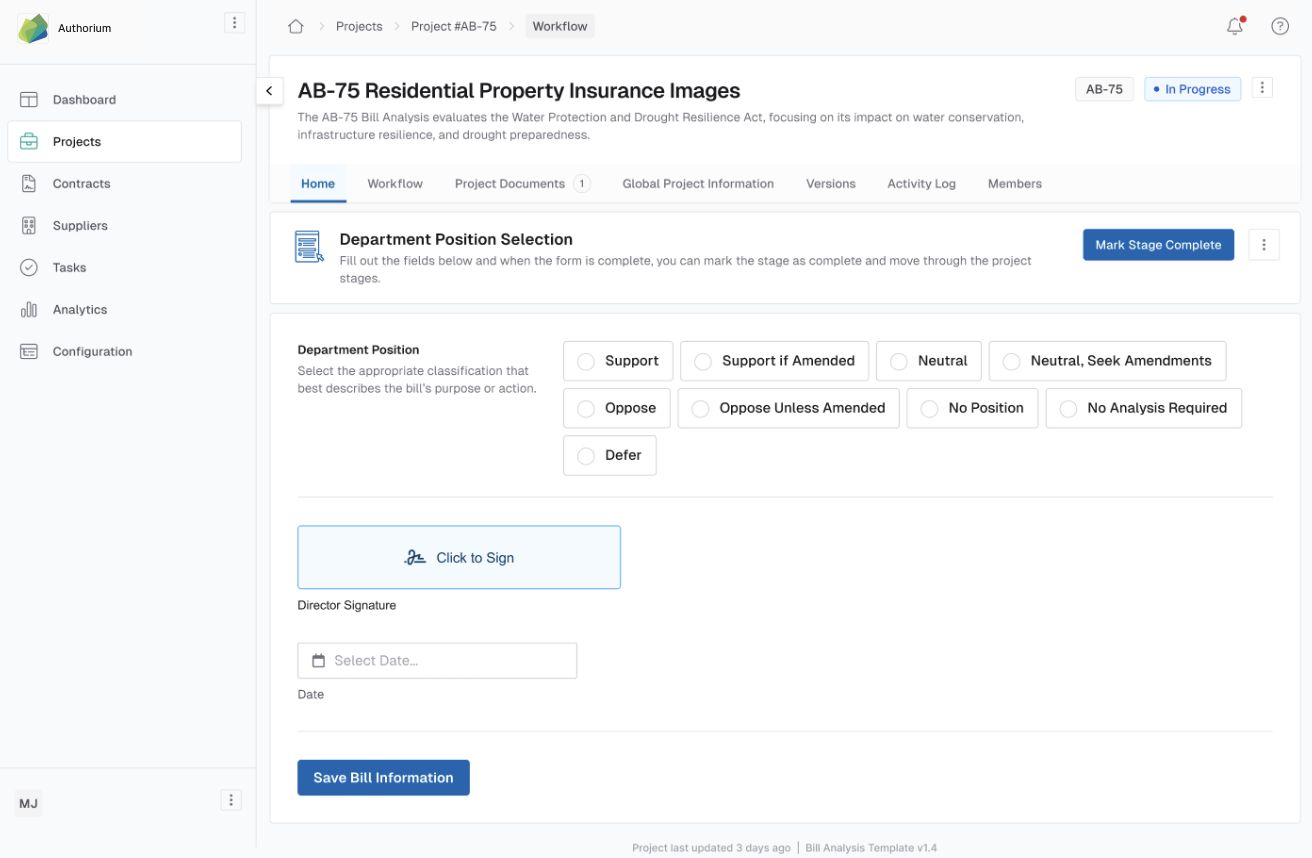Click the Select Date input field
The image size is (1312, 858).
pyautogui.click(x=437, y=661)
